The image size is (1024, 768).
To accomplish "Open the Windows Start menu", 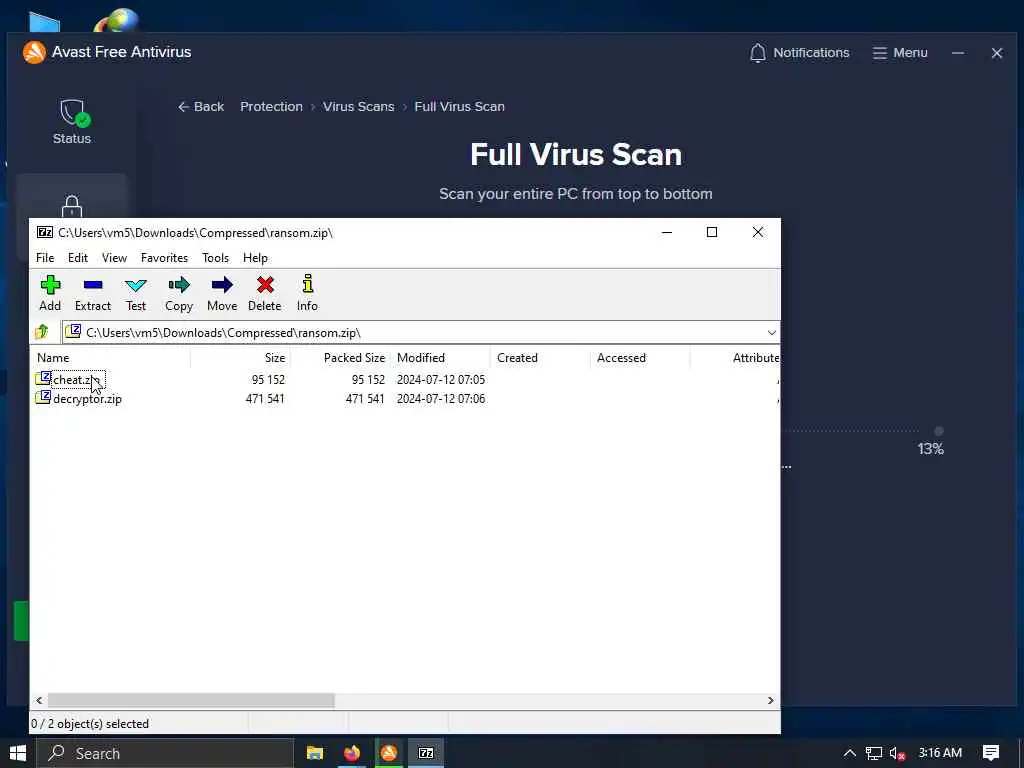I will point(18,753).
